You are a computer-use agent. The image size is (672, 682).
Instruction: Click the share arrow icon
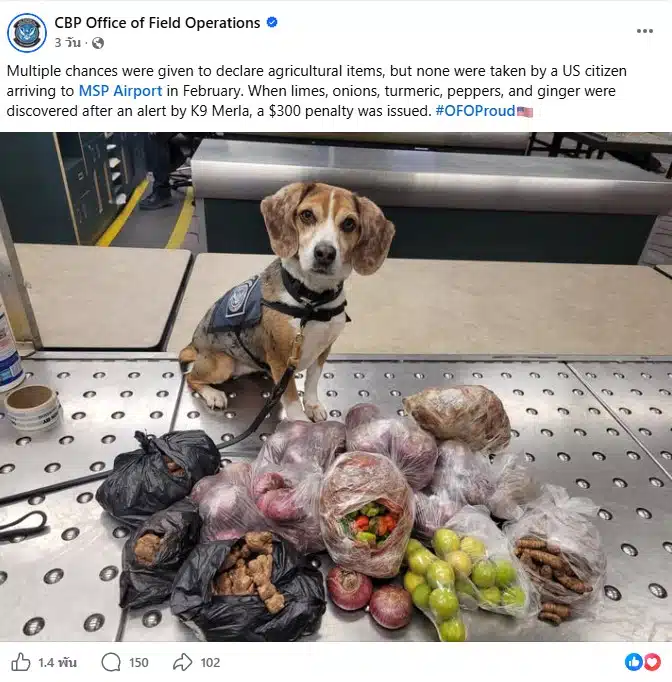coord(183,662)
